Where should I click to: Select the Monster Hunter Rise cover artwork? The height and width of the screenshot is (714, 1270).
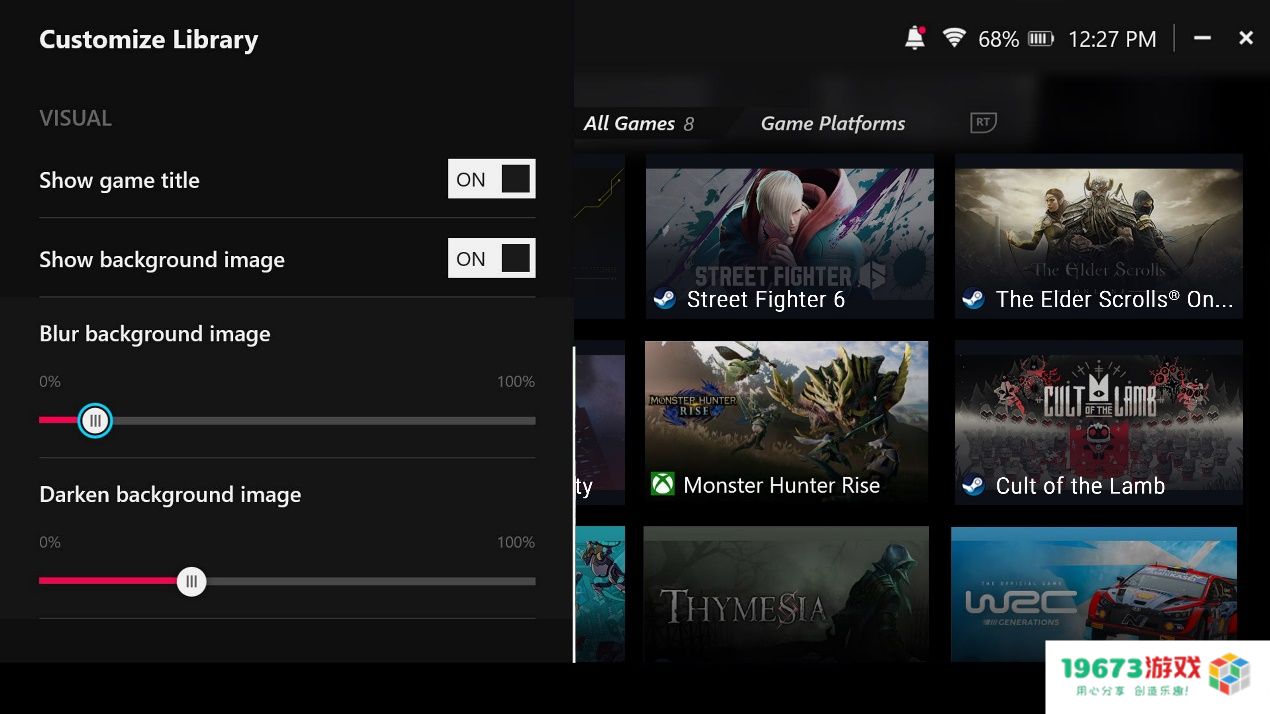tap(787, 422)
